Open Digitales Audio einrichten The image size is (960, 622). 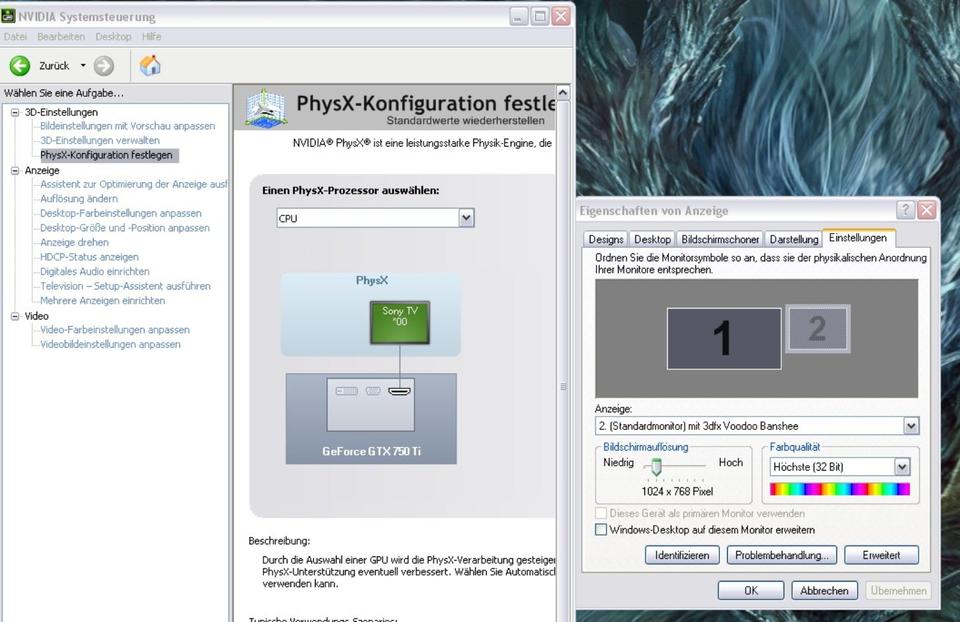click(95, 271)
